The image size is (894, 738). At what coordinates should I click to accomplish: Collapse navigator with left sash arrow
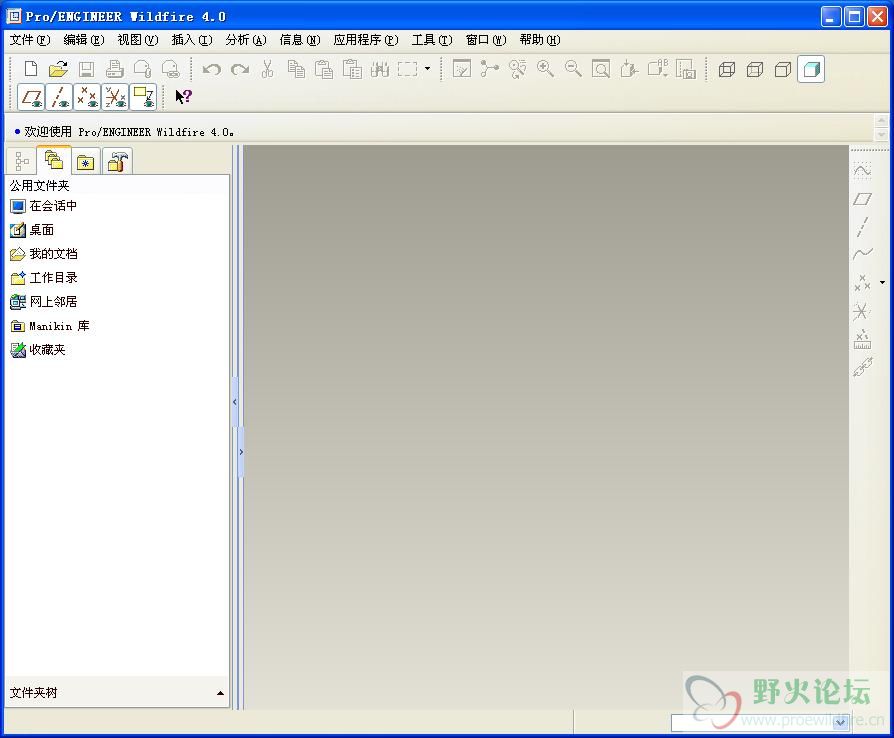pyautogui.click(x=235, y=402)
